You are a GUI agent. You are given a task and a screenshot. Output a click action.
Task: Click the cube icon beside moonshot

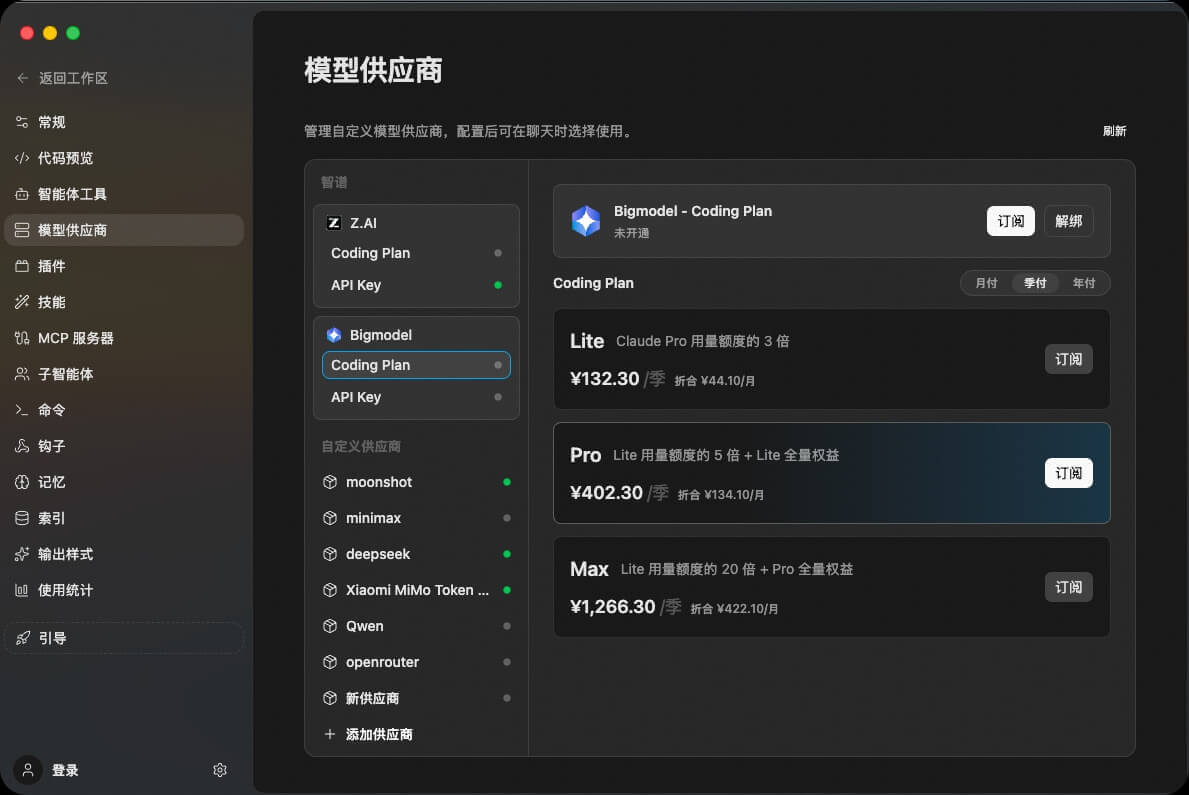click(x=330, y=482)
